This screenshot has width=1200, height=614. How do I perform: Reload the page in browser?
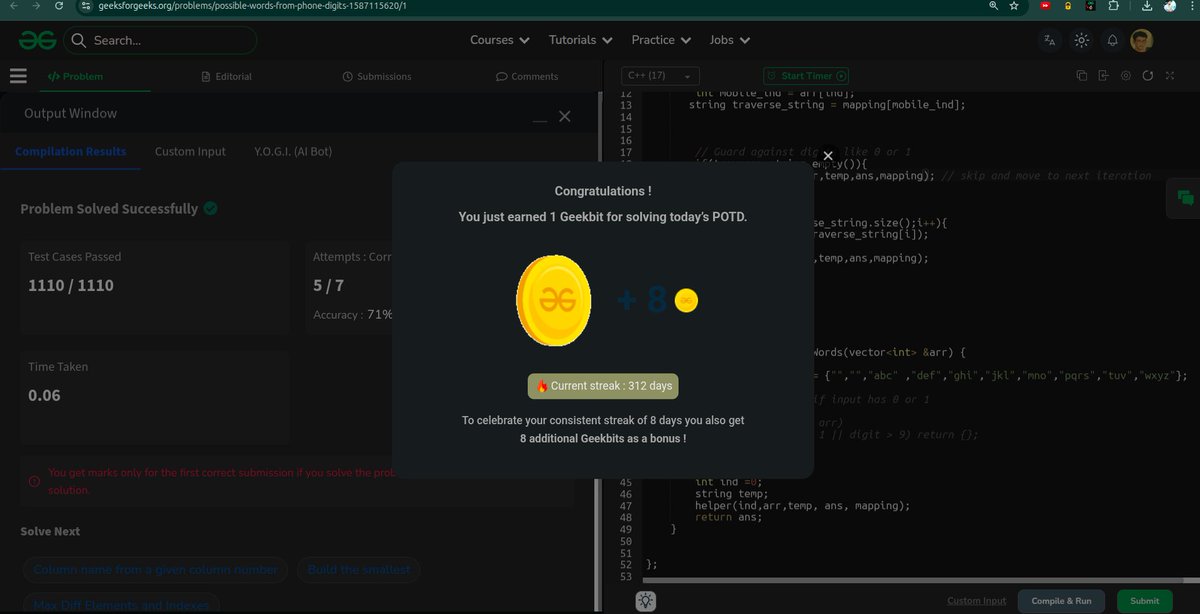pyautogui.click(x=61, y=6)
